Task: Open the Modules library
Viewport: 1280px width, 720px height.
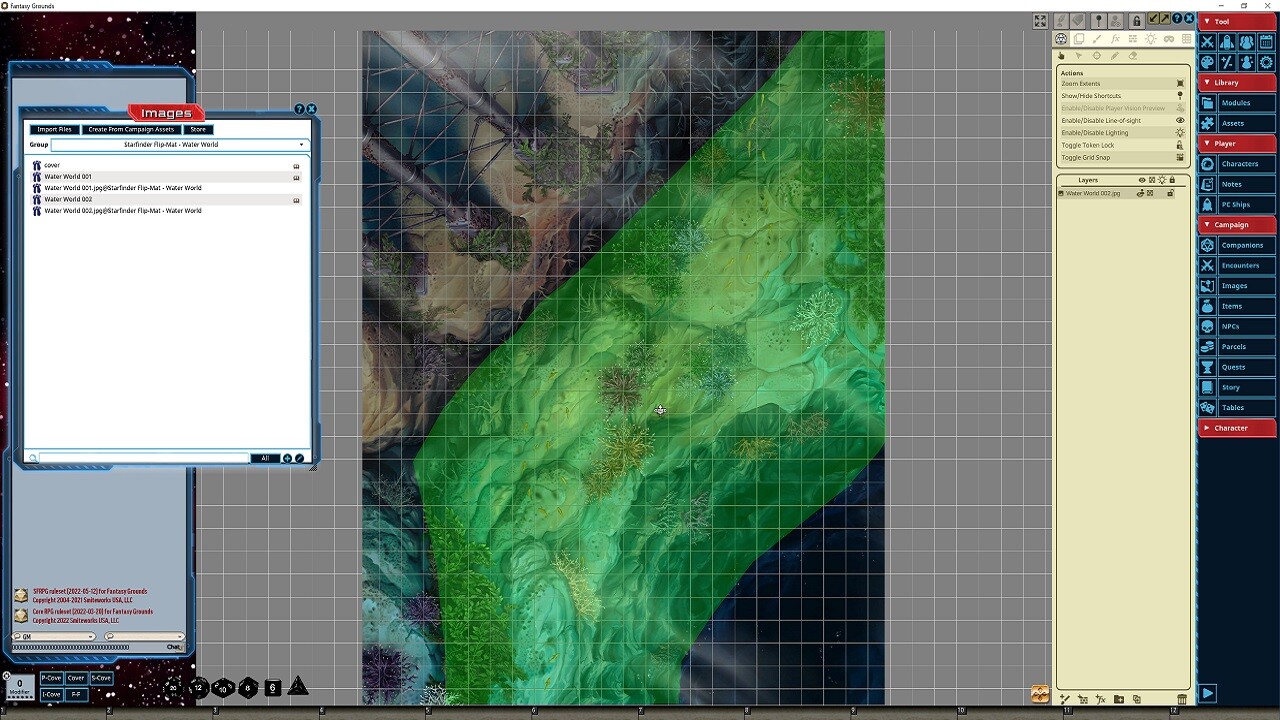Action: point(1240,102)
